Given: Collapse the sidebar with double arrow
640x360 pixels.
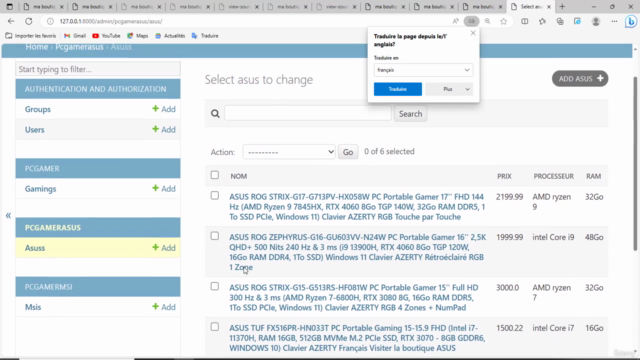Looking at the screenshot, I should pyautogui.click(x=8, y=216).
